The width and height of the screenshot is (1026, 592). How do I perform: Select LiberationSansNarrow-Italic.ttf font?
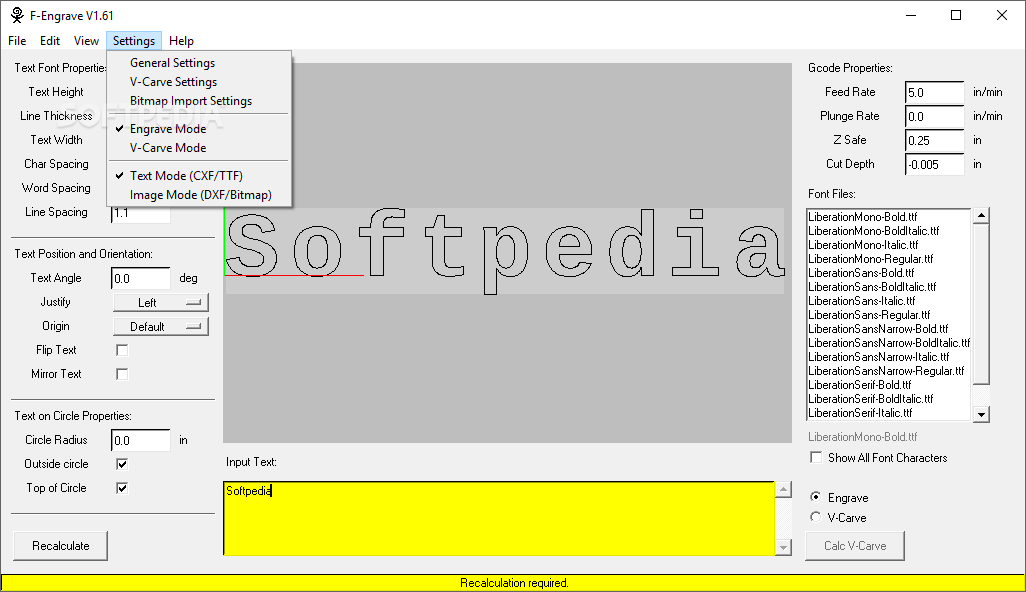pyautogui.click(x=879, y=357)
